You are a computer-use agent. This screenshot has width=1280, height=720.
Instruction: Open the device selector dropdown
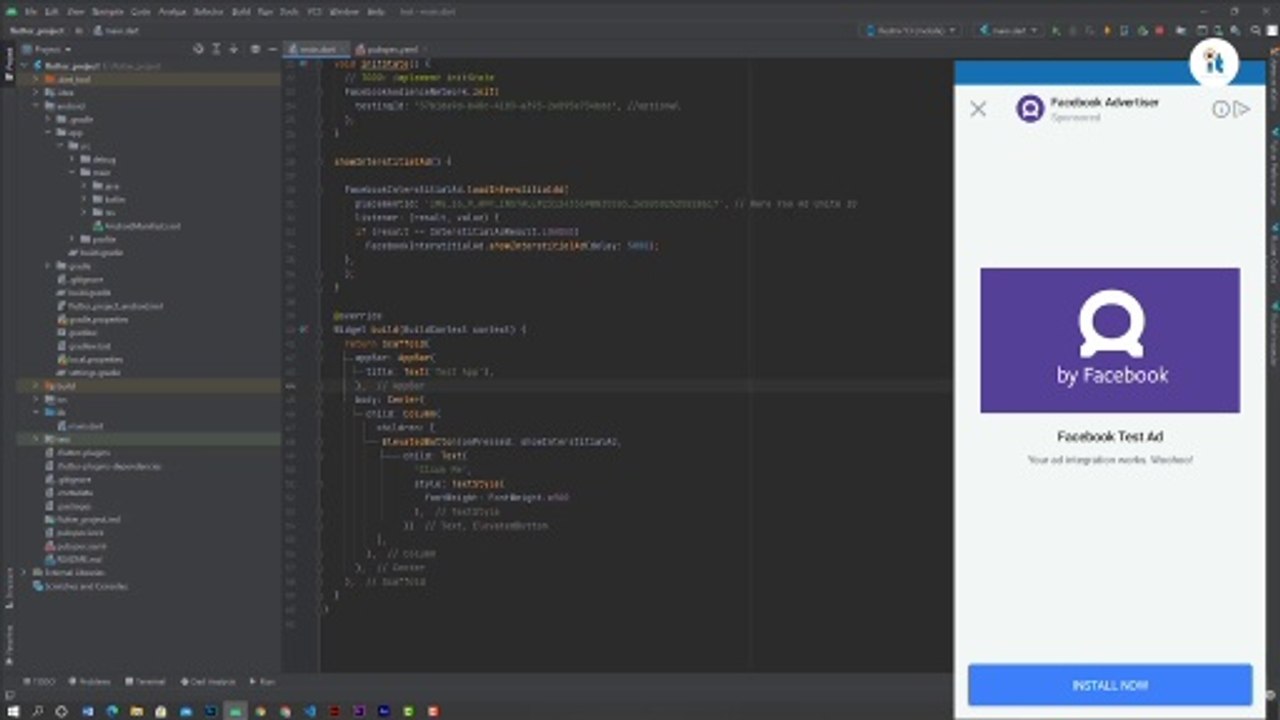pos(911,30)
